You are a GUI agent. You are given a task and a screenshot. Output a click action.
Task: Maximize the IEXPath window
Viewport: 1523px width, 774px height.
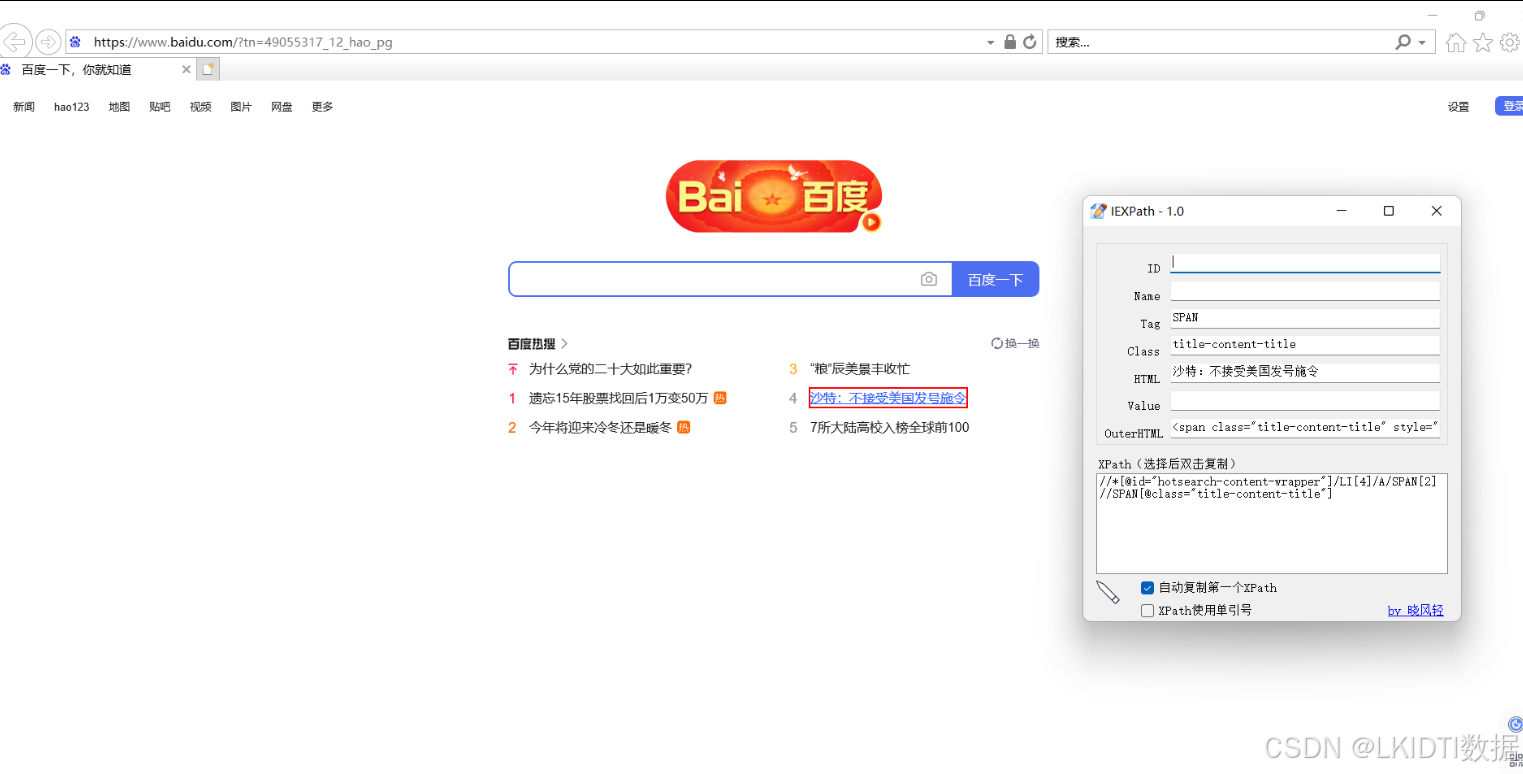tap(1388, 211)
